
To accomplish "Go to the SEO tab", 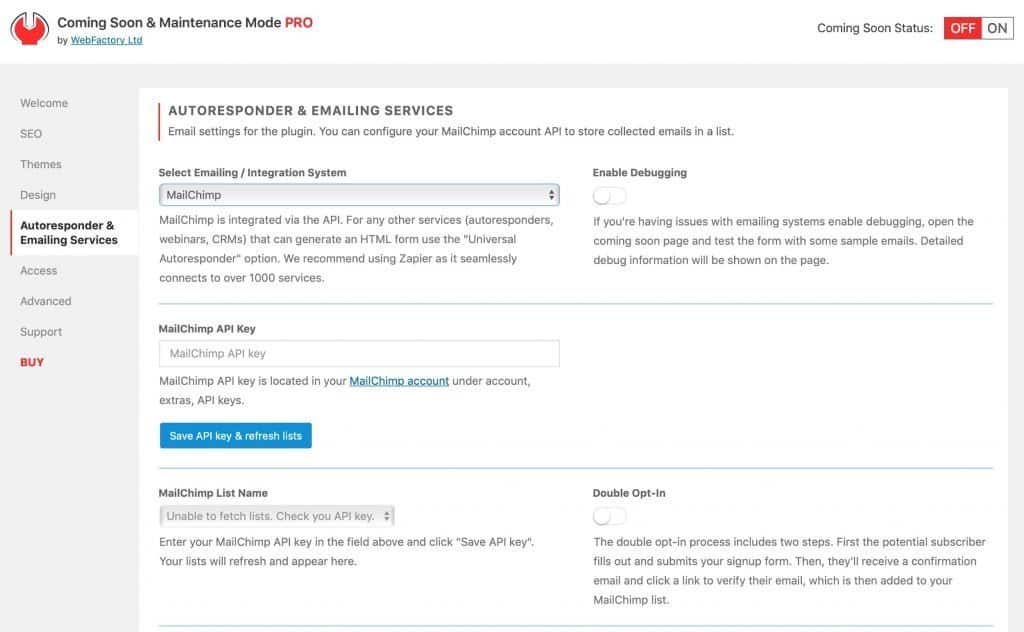I will [x=31, y=134].
